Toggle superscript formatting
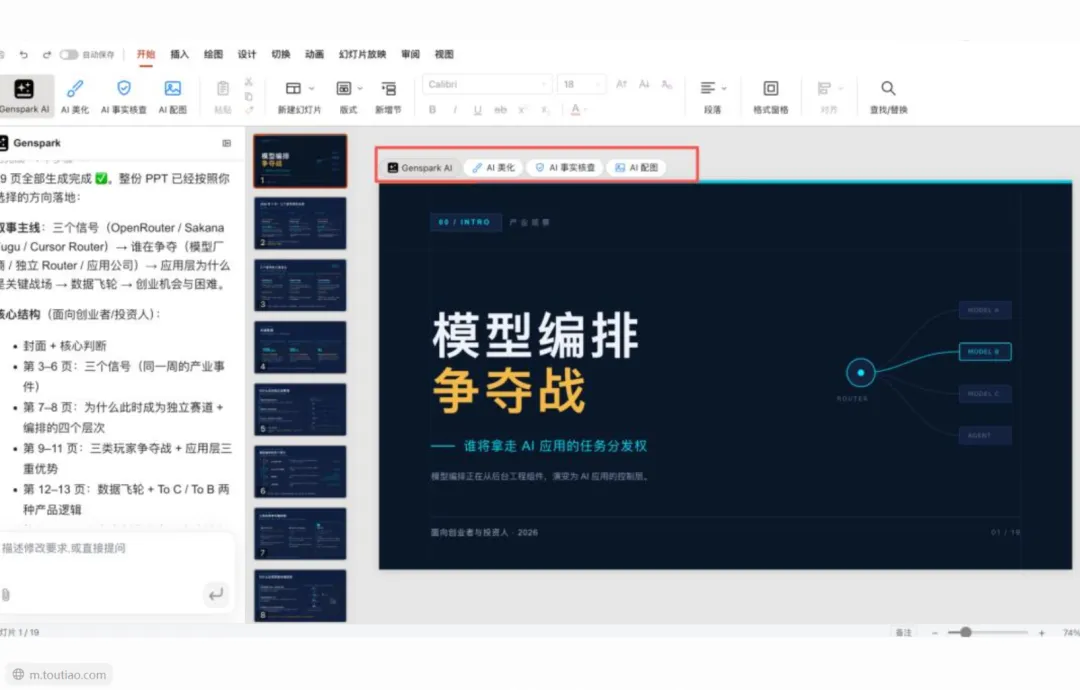Screen dimensions: 1080x690 point(522,109)
